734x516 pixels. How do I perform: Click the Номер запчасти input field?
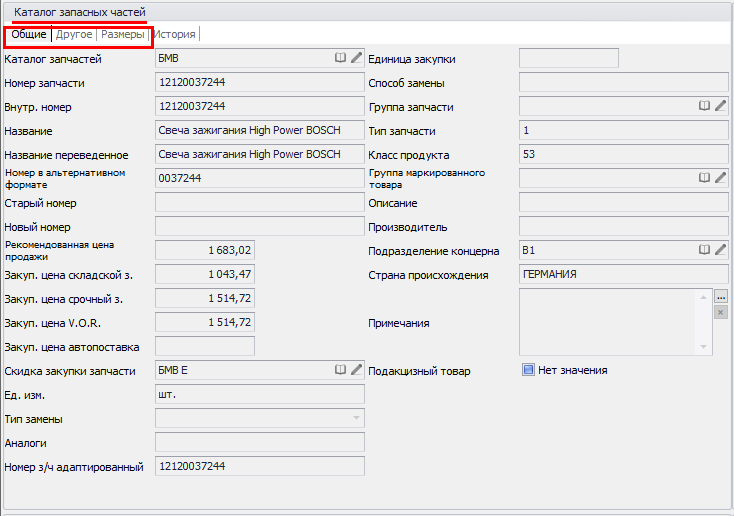click(x=260, y=83)
